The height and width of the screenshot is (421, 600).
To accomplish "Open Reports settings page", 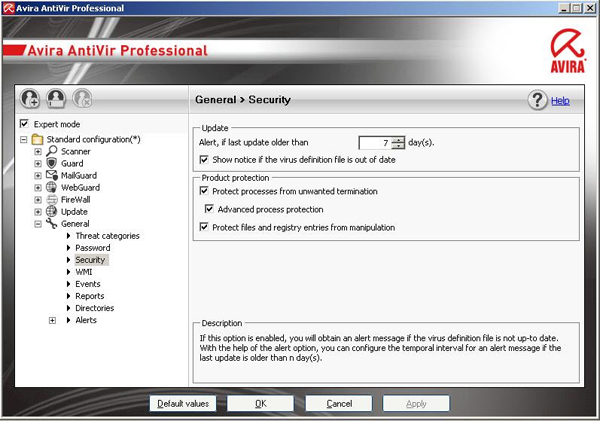I will [90, 296].
